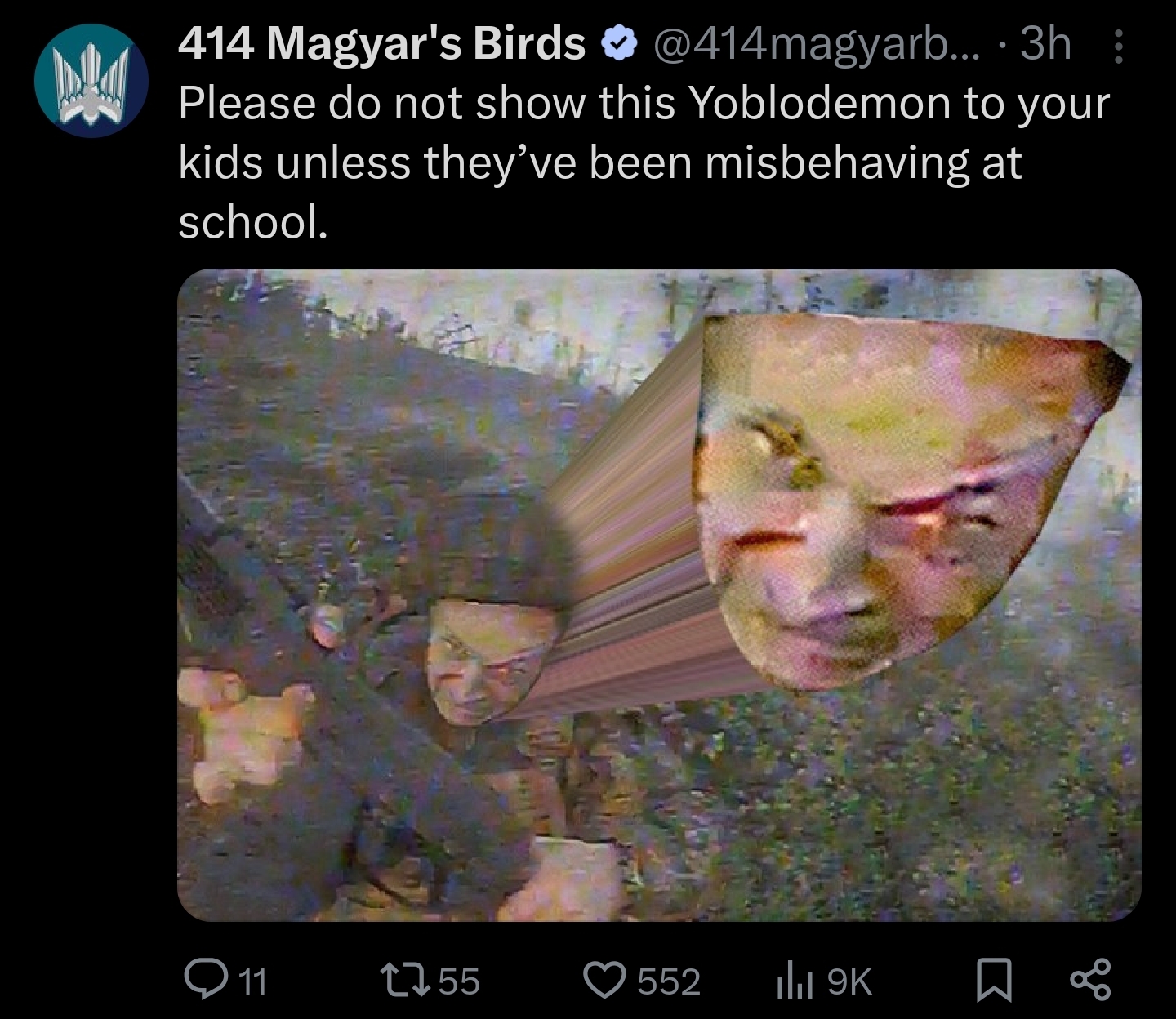1176x1019 pixels.
Task: Open the display name 414 Magyar's Birds
Action: tap(382, 44)
